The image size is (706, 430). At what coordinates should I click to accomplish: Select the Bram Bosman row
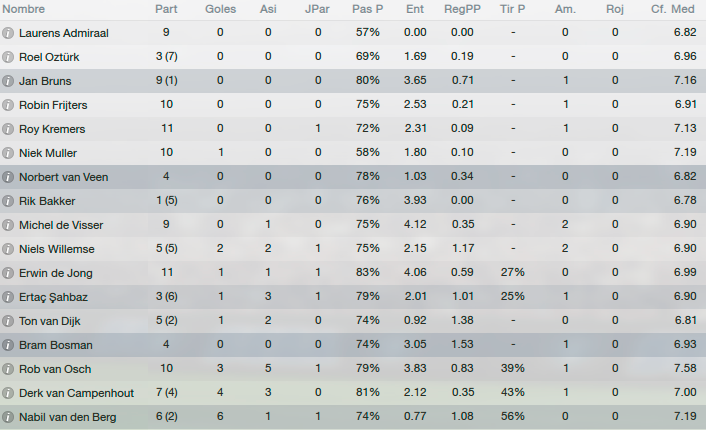click(353, 345)
